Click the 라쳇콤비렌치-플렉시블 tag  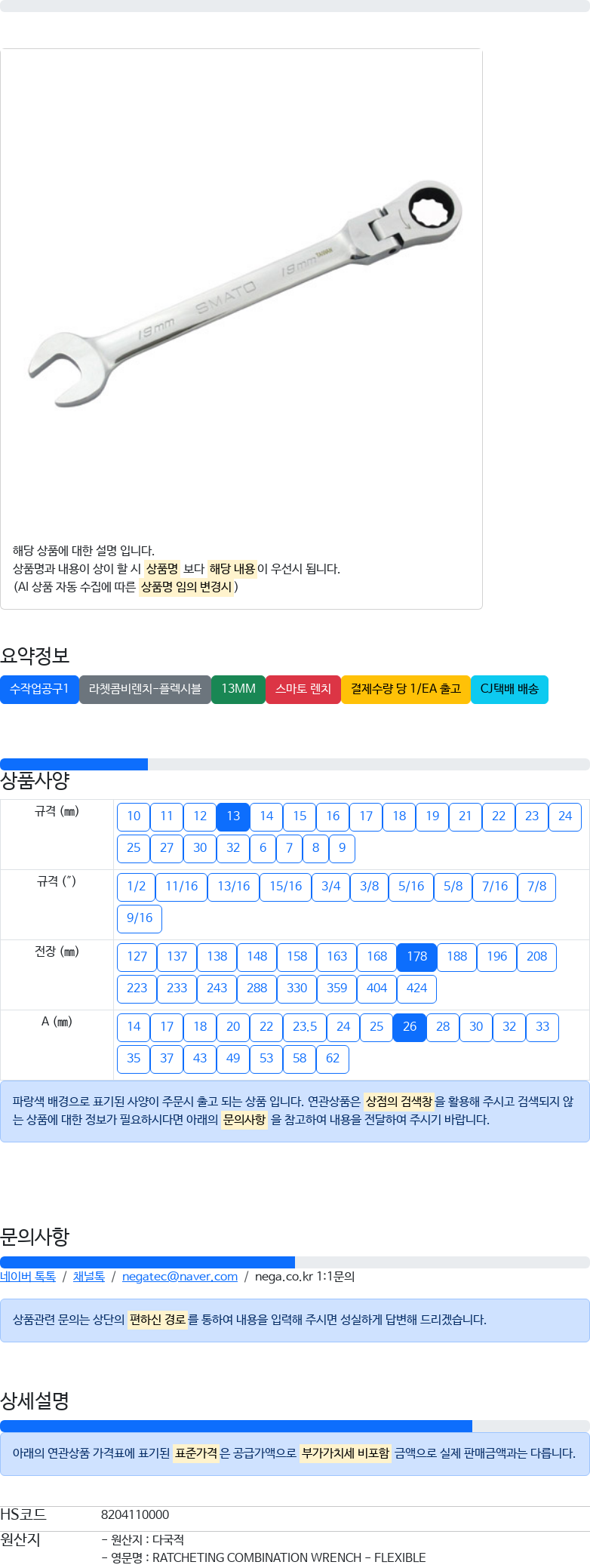[145, 689]
